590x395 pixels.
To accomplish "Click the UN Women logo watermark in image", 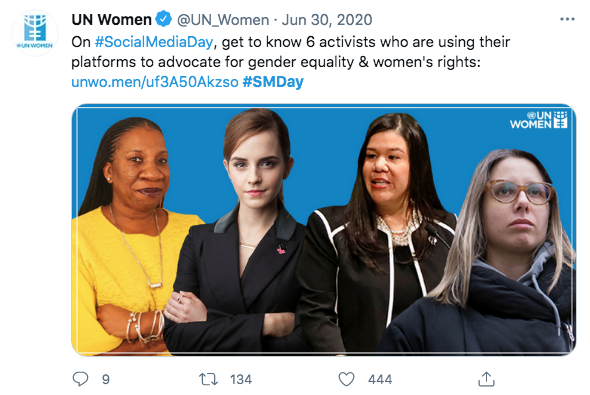I will 538,120.
